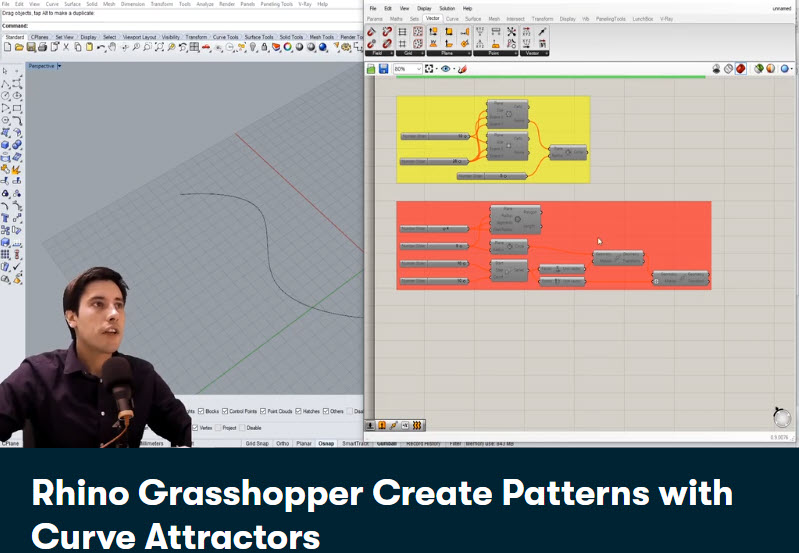Screen dimensions: 799x553
Task: Toggle the Control Points checkbox
Action: pyautogui.click(x=225, y=411)
